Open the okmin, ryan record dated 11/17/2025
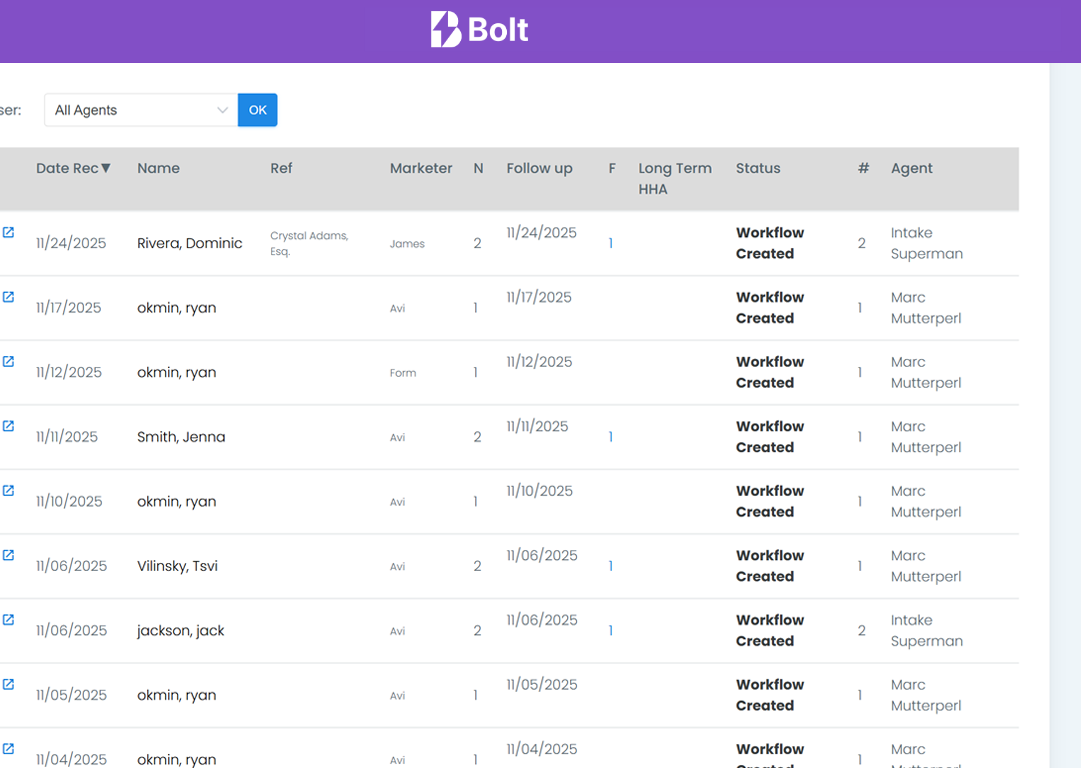1081x768 pixels. [x=9, y=298]
